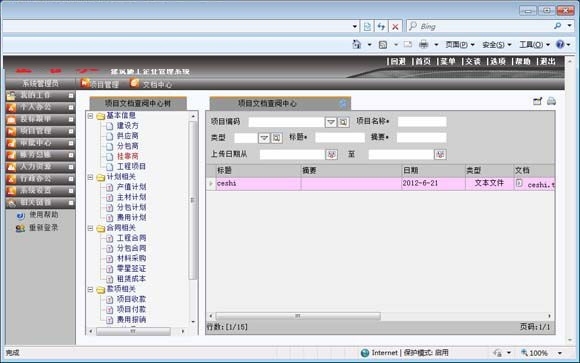This screenshot has width=580, height=363.
Task: Click compatibility view icon in address bar
Action: pyautogui.click(x=367, y=26)
